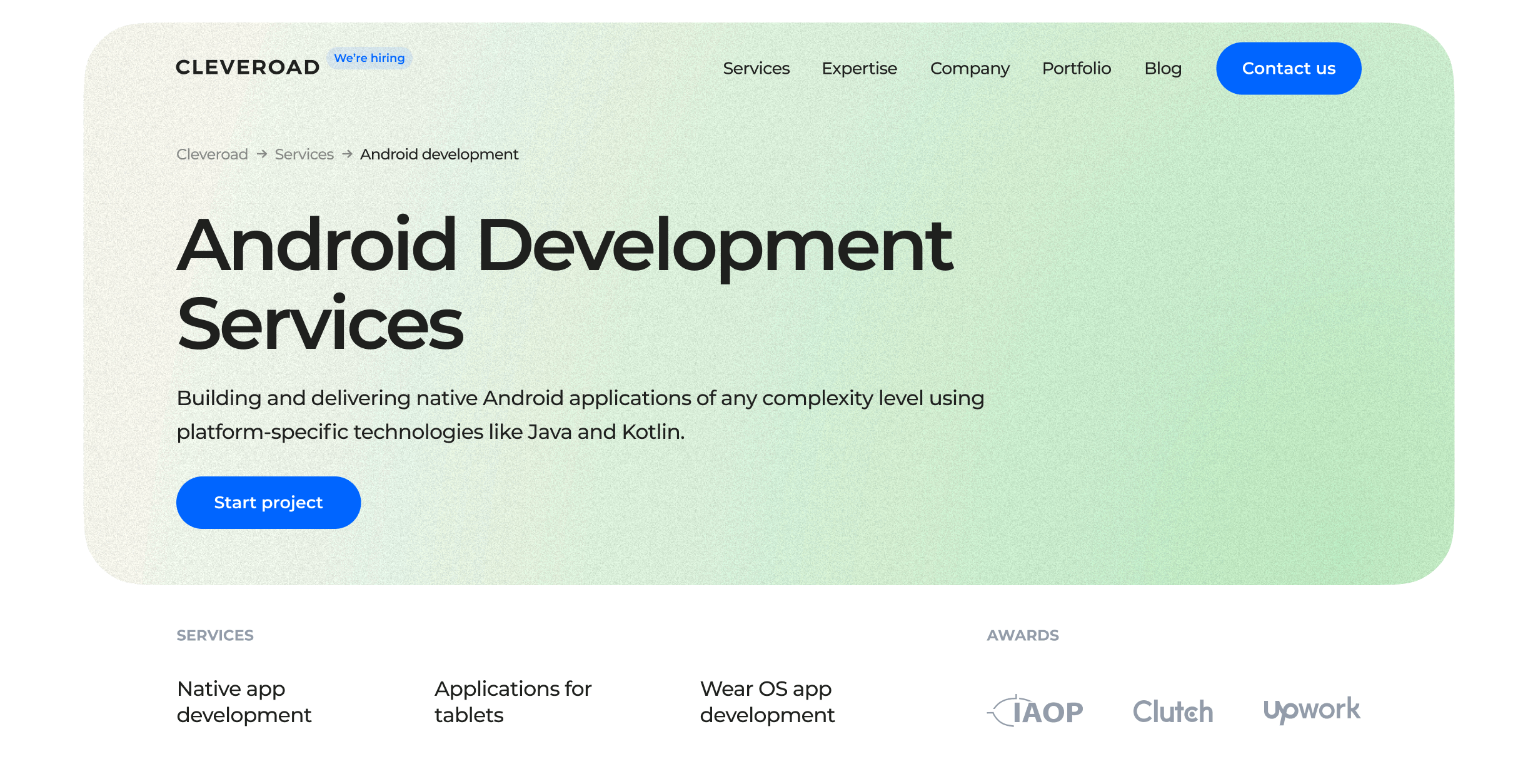Open the Services navigation menu
Image resolution: width=1538 pixels, height=784 pixels.
(756, 69)
